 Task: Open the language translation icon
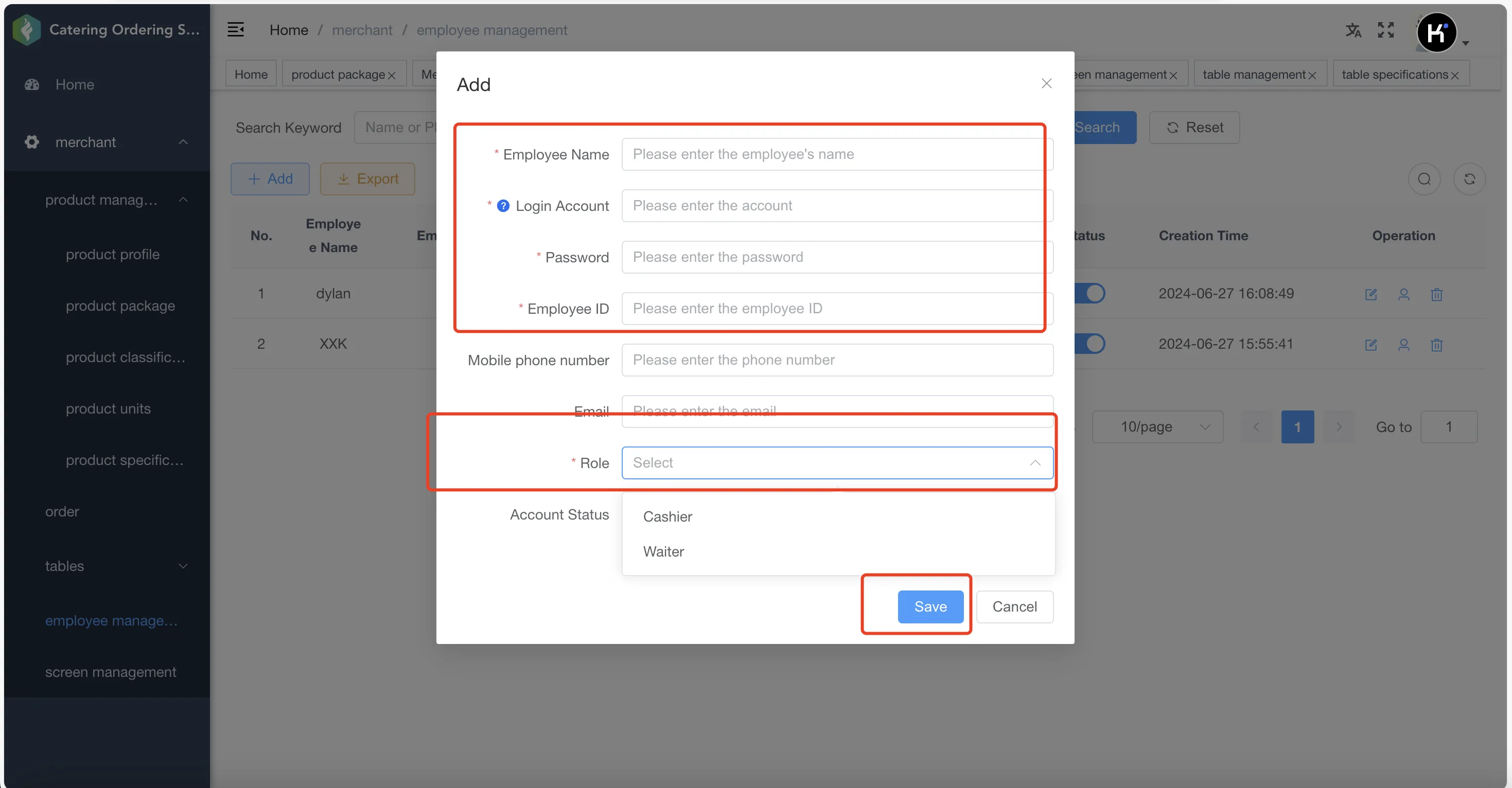click(x=1353, y=30)
